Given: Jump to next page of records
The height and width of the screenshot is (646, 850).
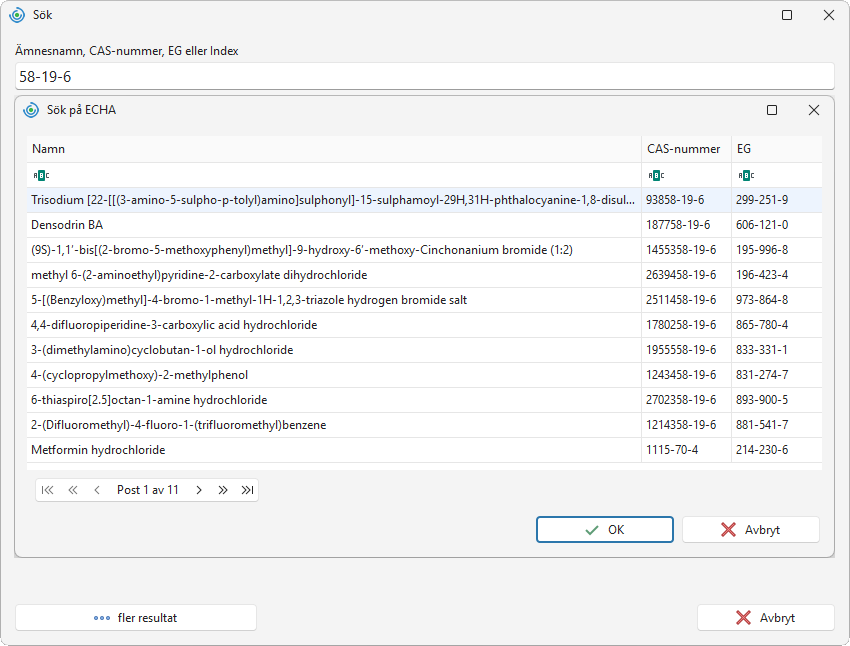Looking at the screenshot, I should pos(223,490).
